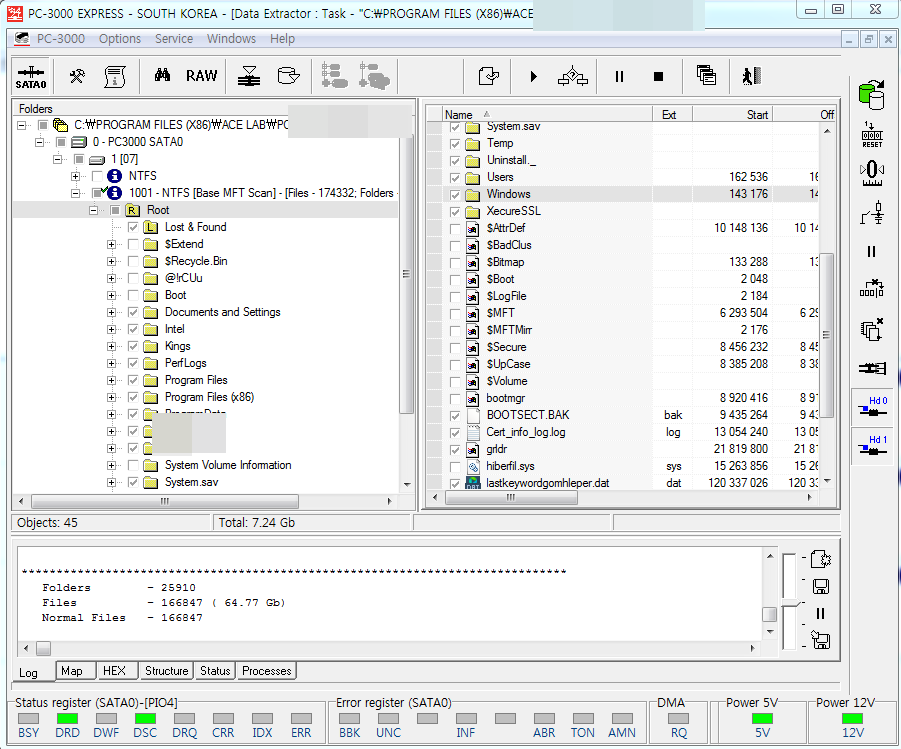The height and width of the screenshot is (749, 901).
Task: Select the Users folder in file list
Action: (500, 178)
